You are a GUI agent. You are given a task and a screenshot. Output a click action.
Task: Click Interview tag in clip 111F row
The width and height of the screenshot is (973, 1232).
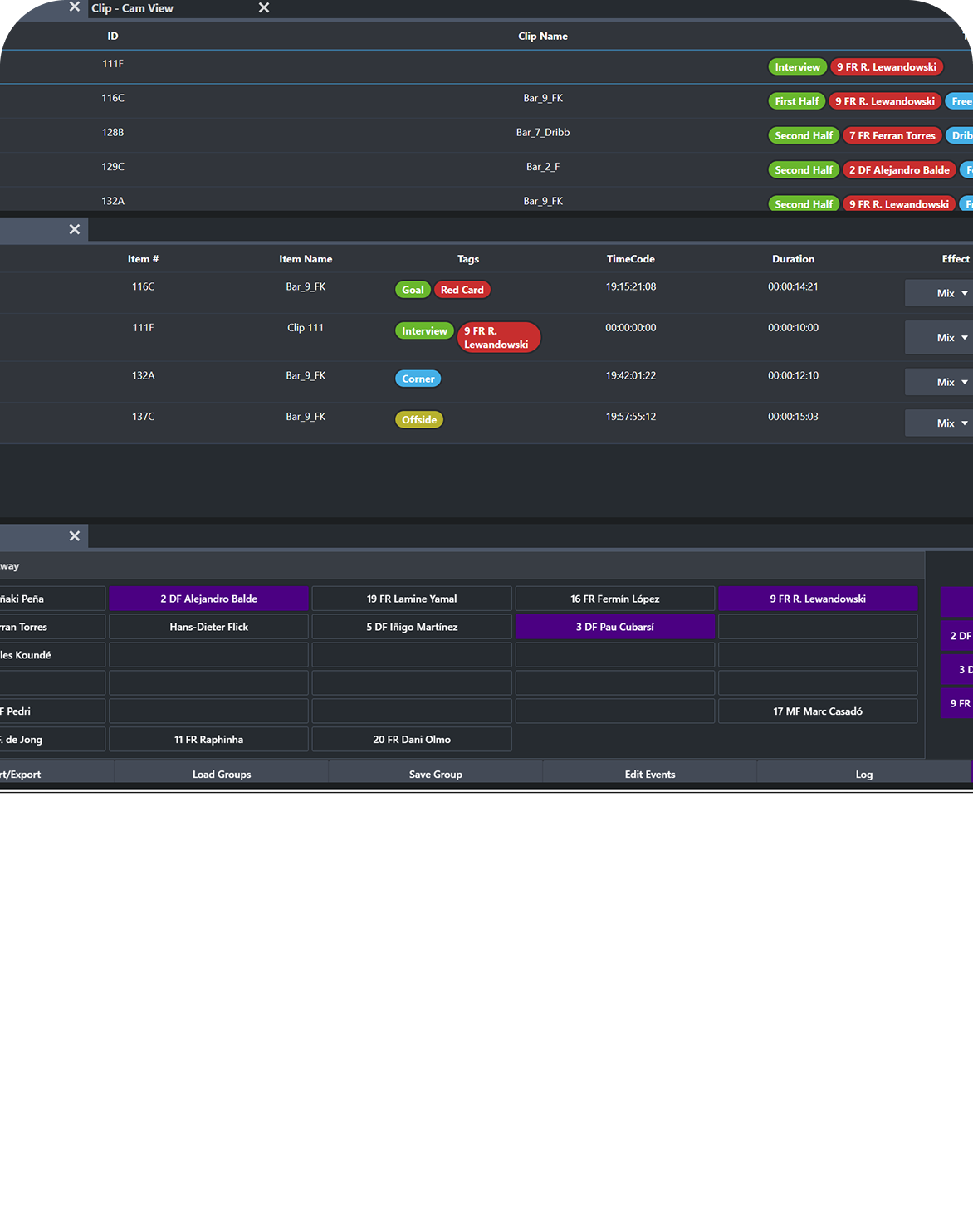tap(797, 67)
